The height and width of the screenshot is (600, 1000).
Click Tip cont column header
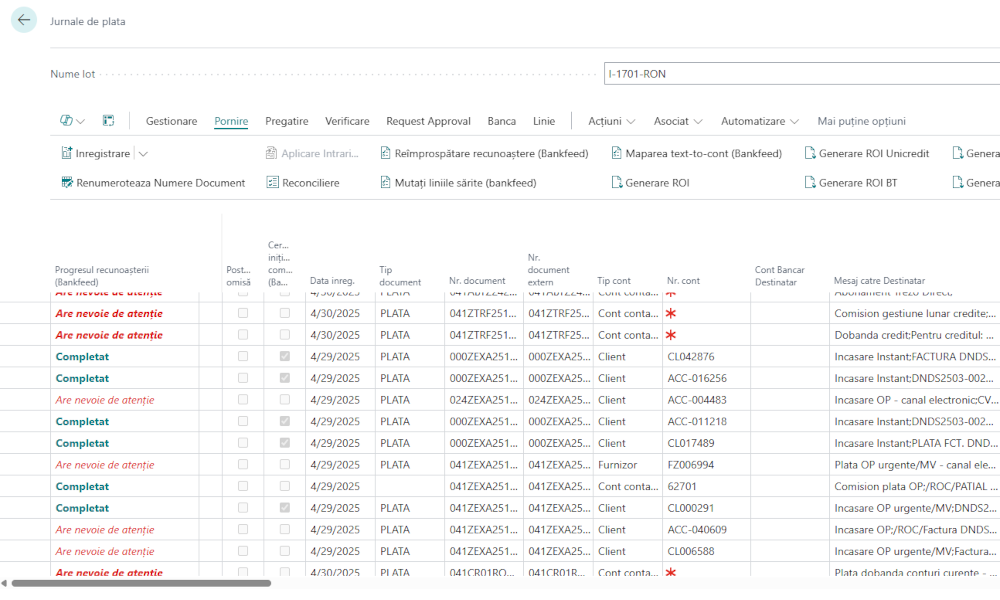[614, 281]
